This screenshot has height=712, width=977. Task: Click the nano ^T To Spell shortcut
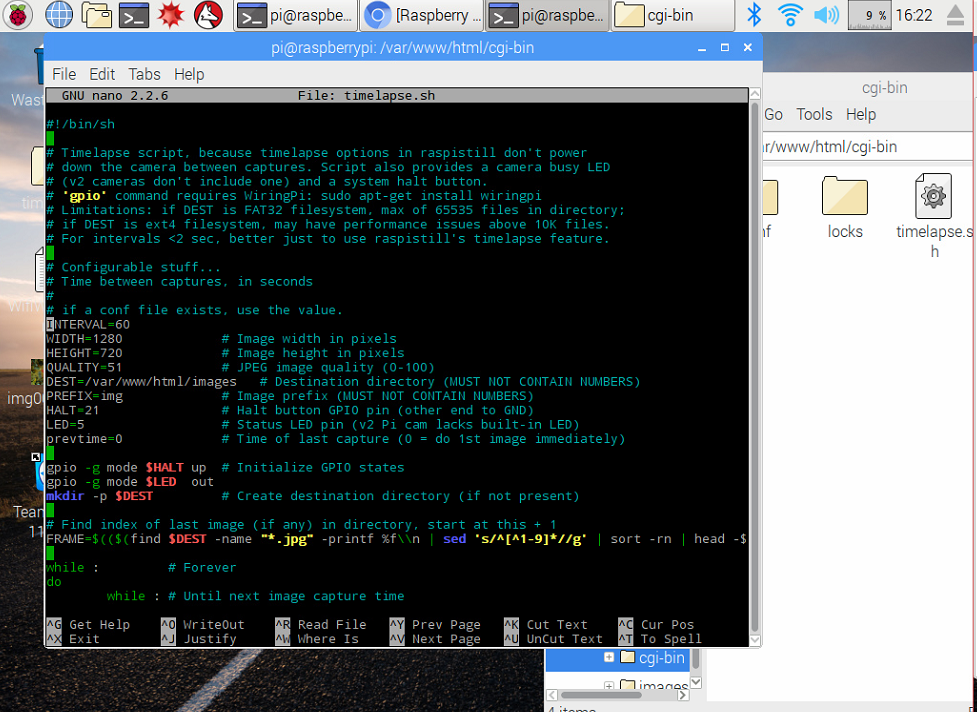660,639
